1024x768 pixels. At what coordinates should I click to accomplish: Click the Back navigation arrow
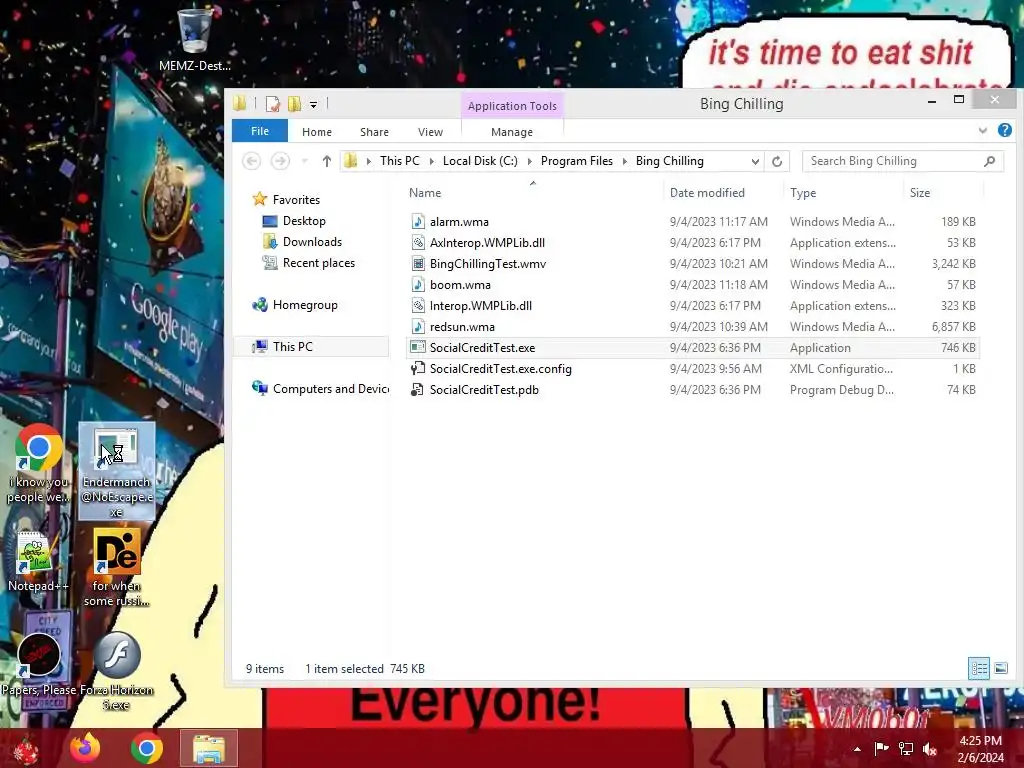(251, 161)
